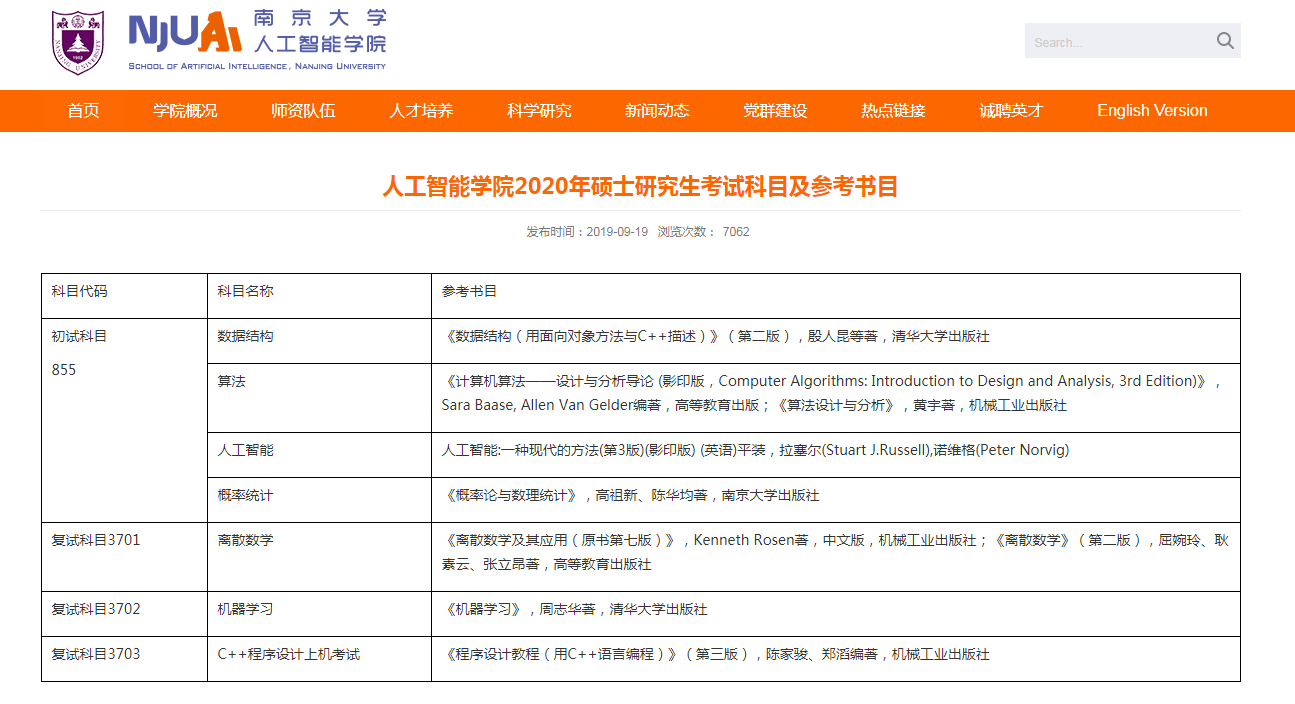This screenshot has height=704, width=1295.
Task: Switch to English Version
Action: coord(1152,111)
